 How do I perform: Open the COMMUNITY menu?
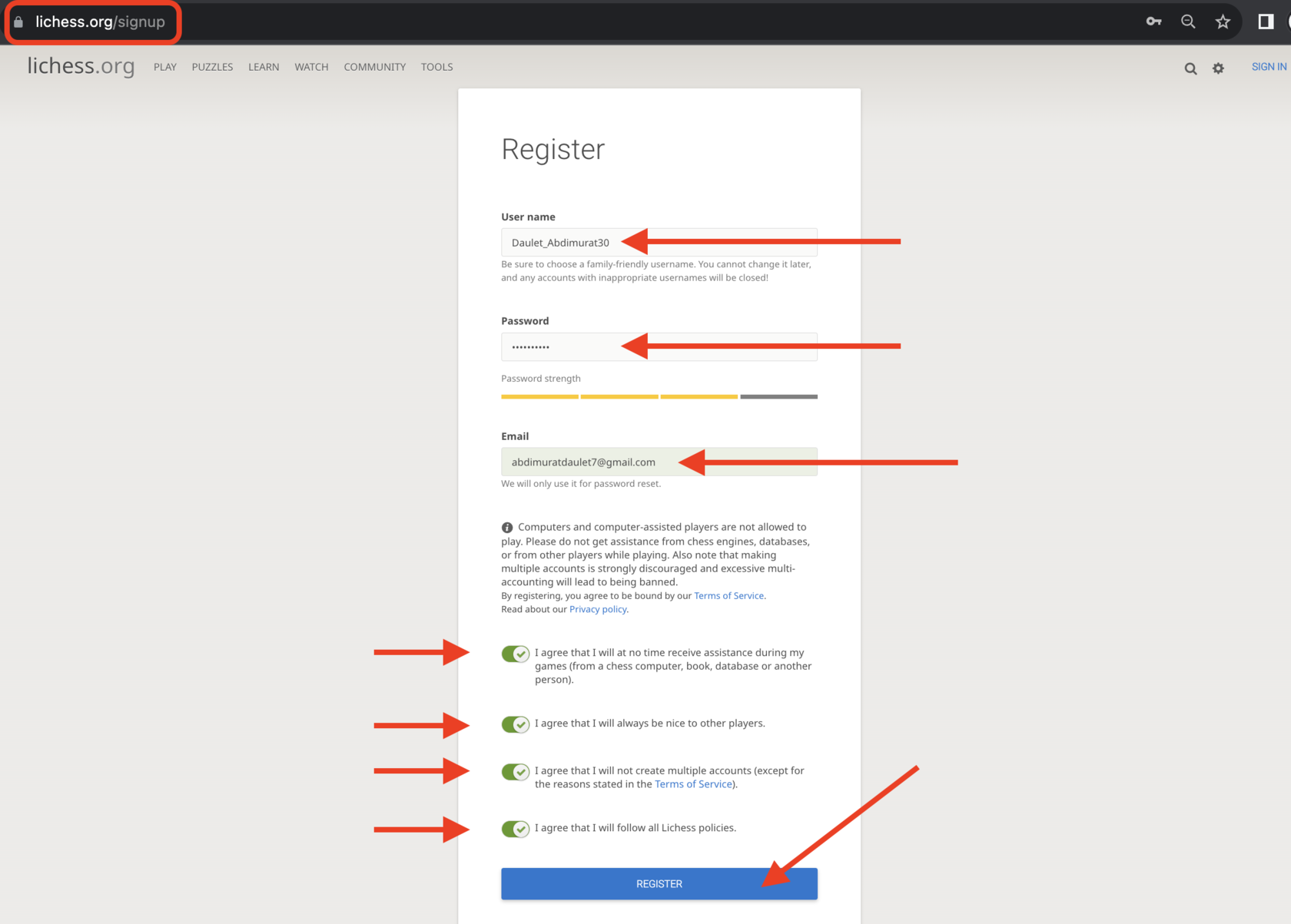(x=375, y=67)
